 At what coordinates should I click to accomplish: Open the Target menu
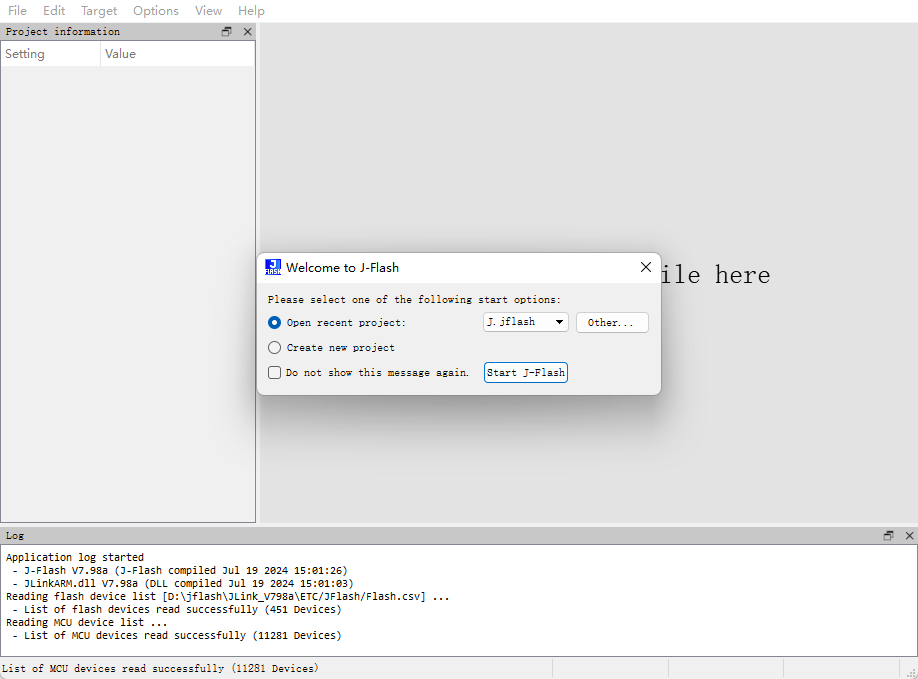[x=98, y=11]
